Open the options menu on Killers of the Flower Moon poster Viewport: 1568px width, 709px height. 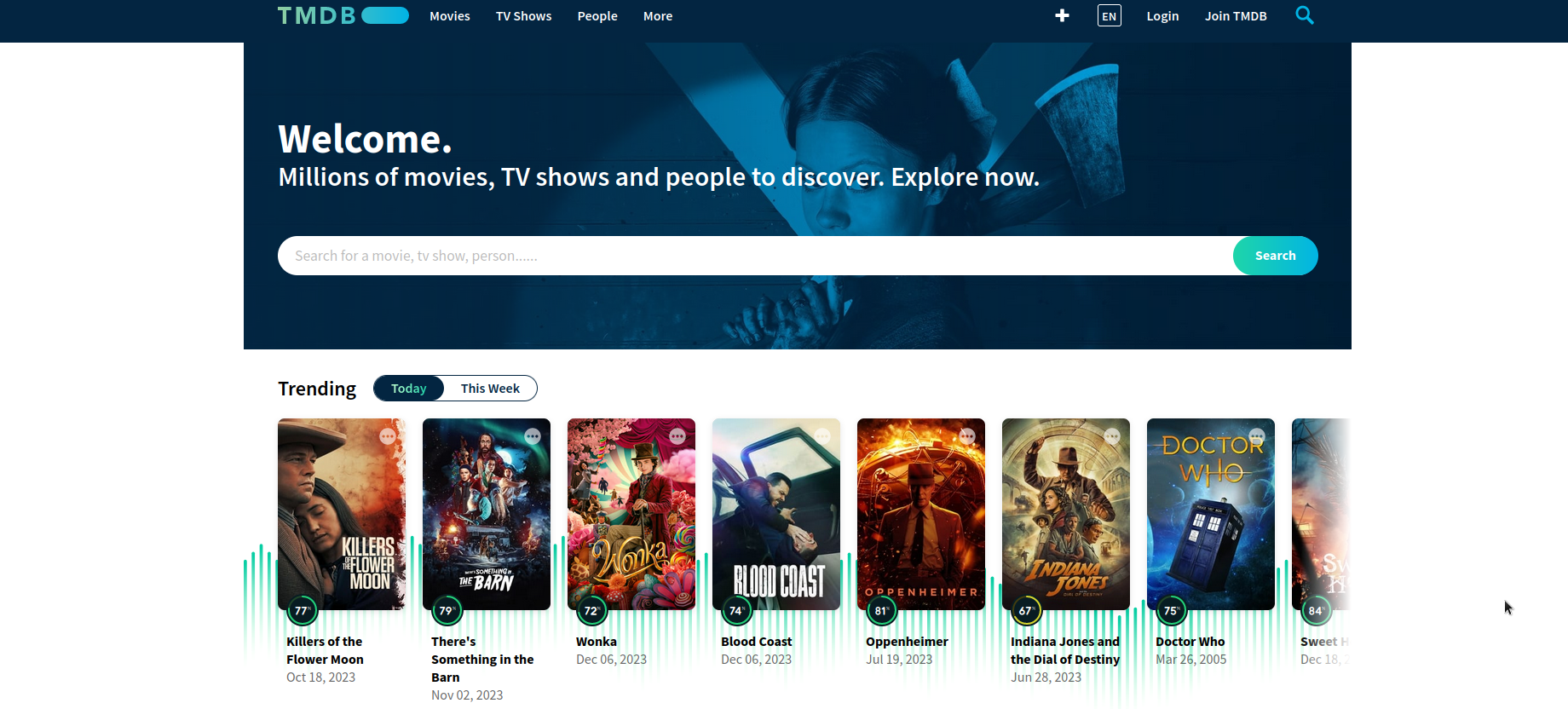click(388, 436)
